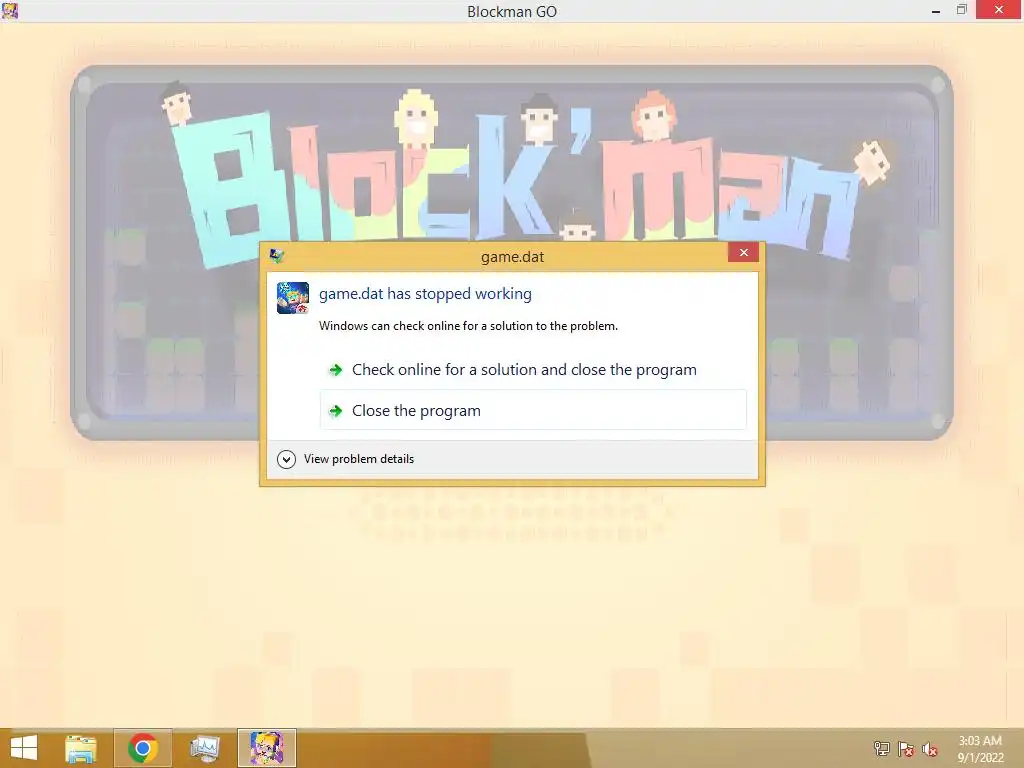Restore down the Blockman GO window
The width and height of the screenshot is (1024, 768).
961,10
